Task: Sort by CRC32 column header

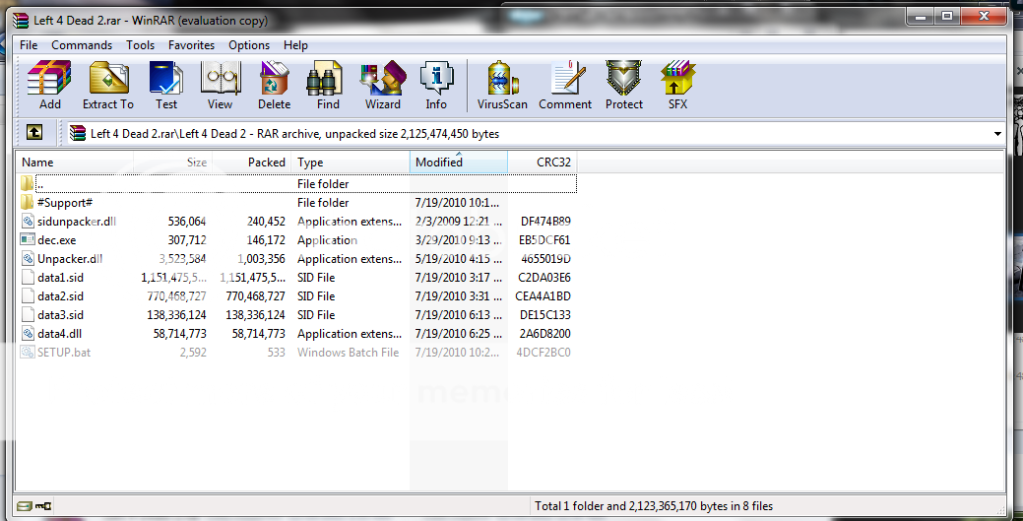Action: point(542,162)
